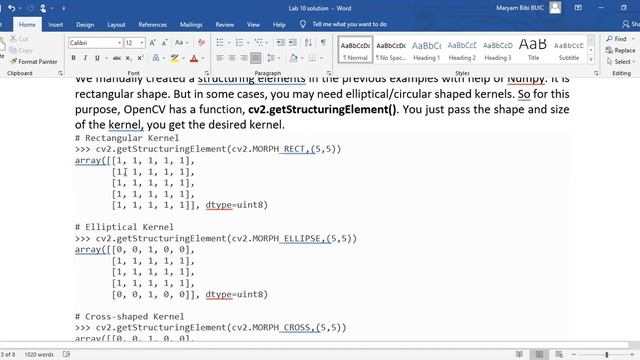This screenshot has height=360, width=640.
Task: Toggle underline formatting
Action: [97, 58]
